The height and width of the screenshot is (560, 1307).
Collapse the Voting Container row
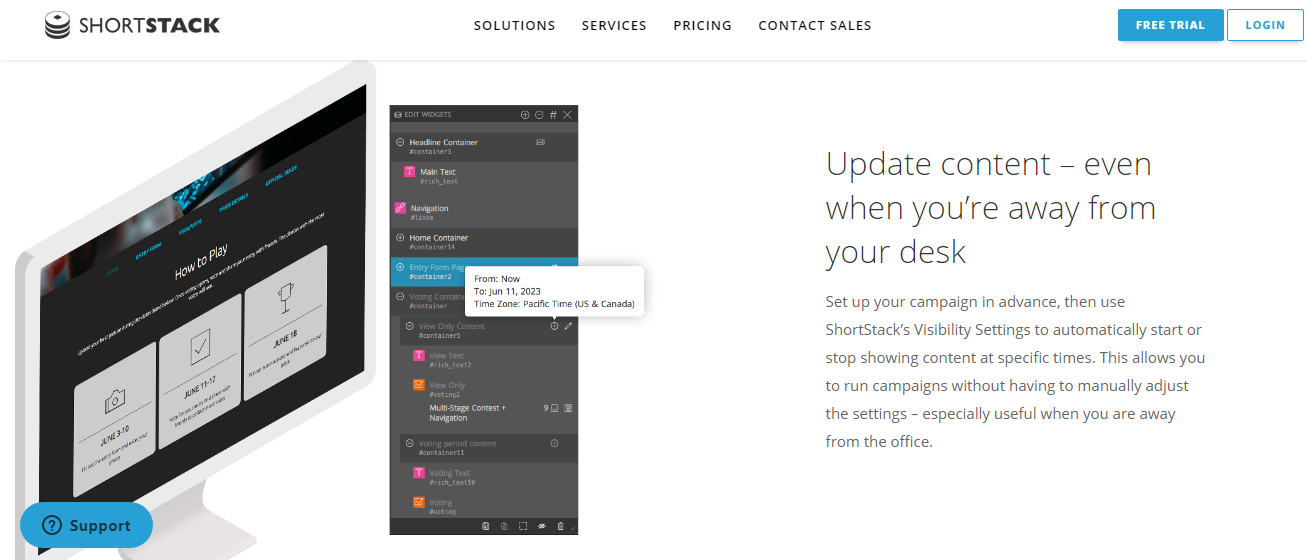pyautogui.click(x=400, y=296)
